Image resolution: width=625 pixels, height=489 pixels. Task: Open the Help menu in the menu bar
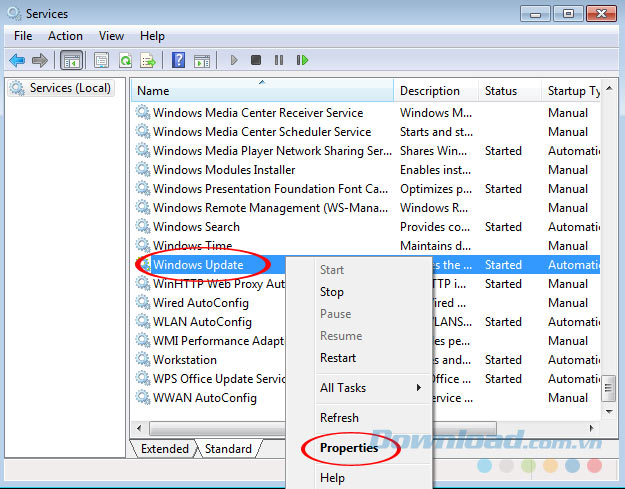click(x=152, y=36)
